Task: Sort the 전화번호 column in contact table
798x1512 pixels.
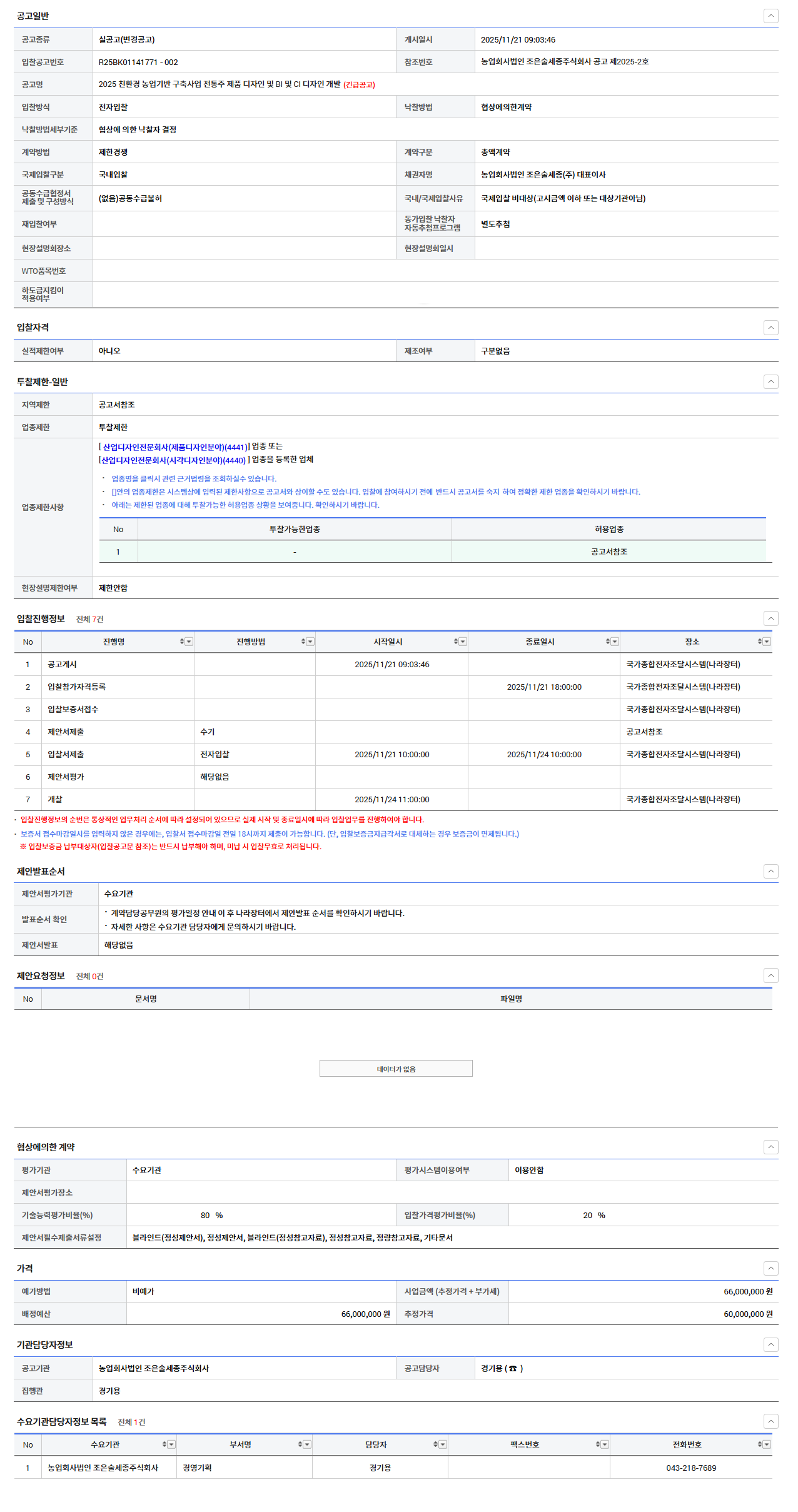Action: (x=760, y=1444)
